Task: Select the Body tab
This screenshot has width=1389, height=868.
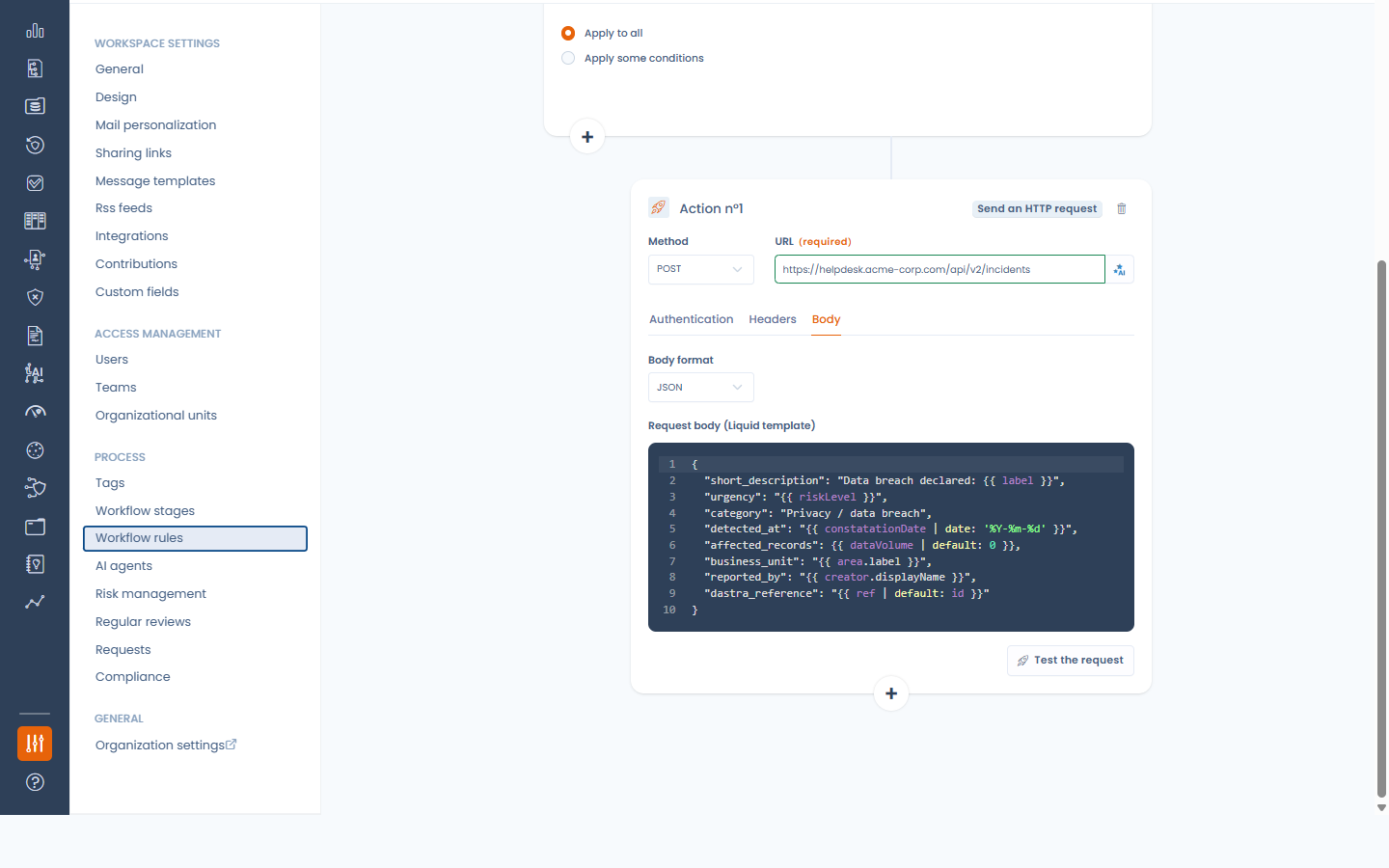Action: point(826,319)
